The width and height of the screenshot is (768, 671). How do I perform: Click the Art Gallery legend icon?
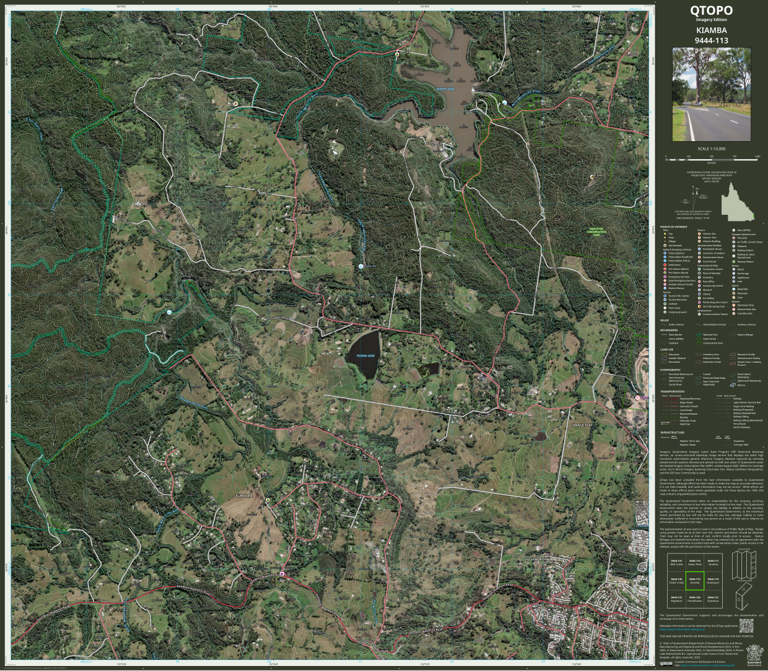pyautogui.click(x=699, y=298)
